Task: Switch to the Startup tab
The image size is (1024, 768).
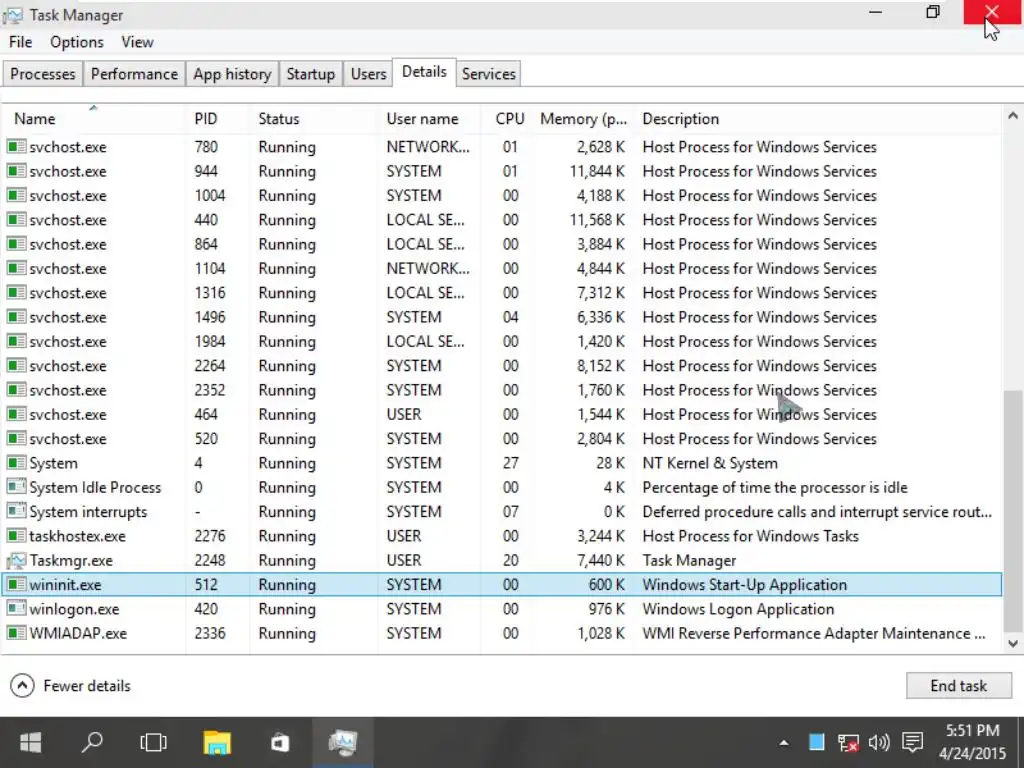Action: [x=310, y=74]
